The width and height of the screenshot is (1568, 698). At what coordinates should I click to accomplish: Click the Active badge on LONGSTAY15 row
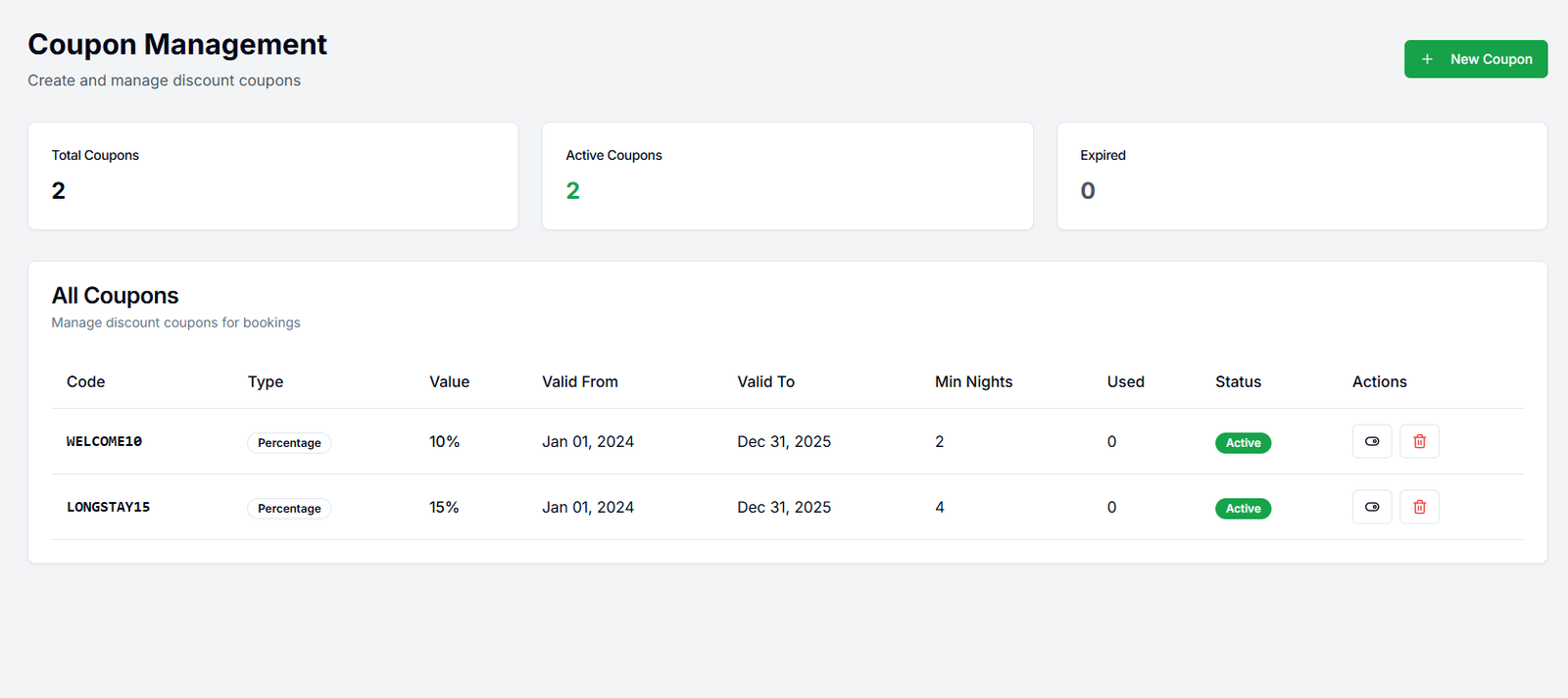1243,509
